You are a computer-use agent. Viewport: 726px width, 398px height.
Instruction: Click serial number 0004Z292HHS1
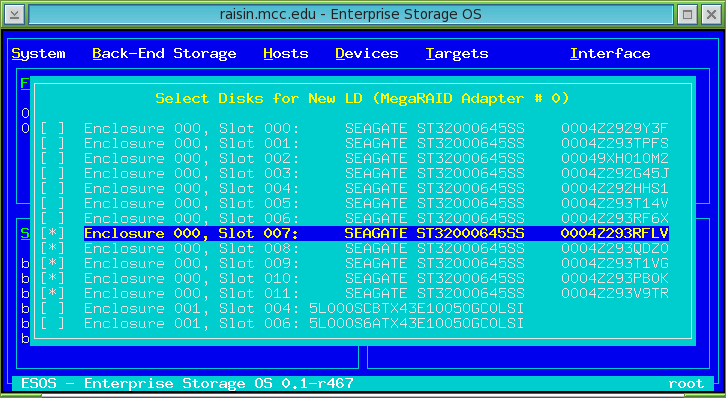(615, 188)
